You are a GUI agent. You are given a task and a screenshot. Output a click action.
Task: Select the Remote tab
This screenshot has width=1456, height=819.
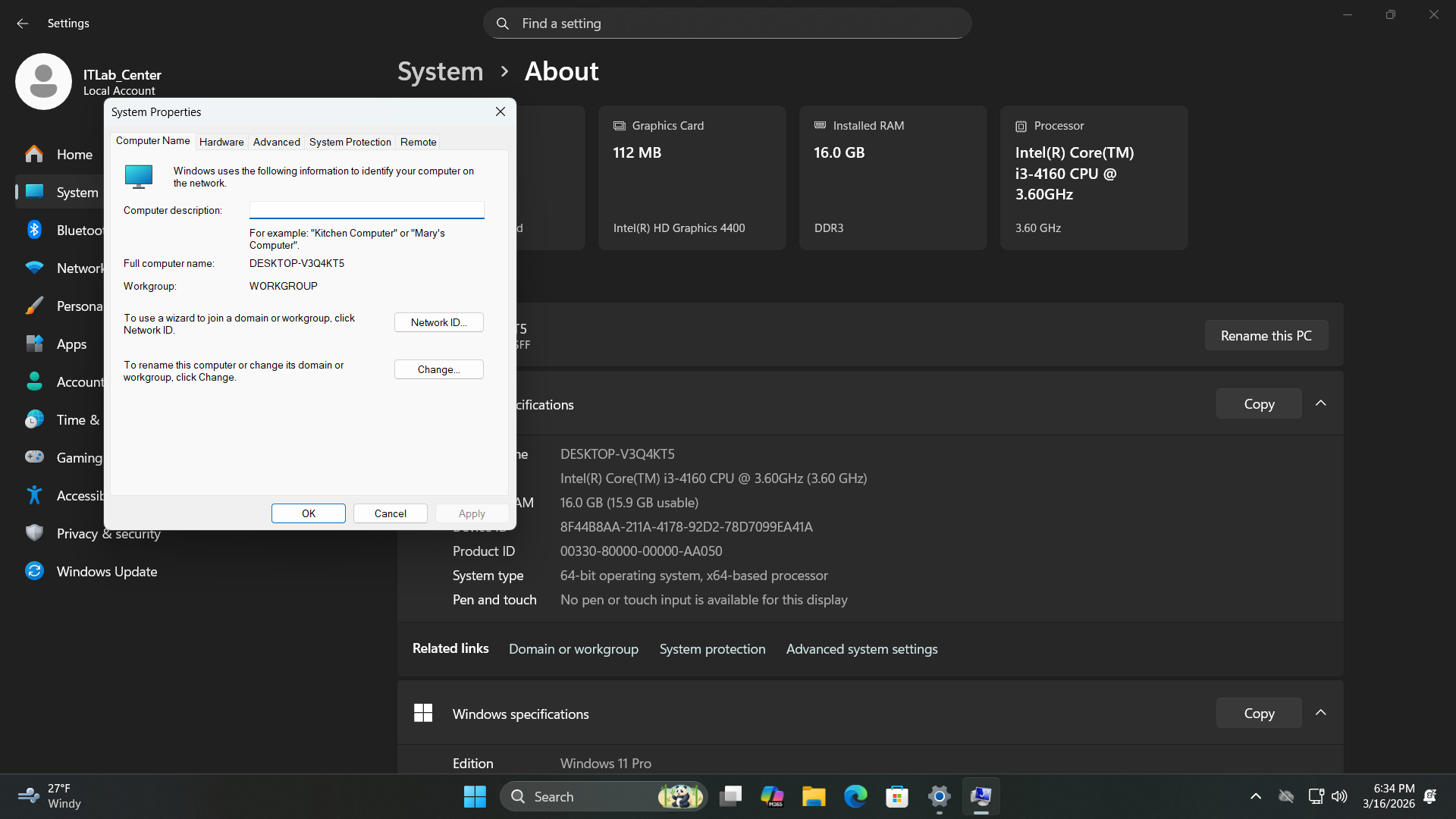418,142
